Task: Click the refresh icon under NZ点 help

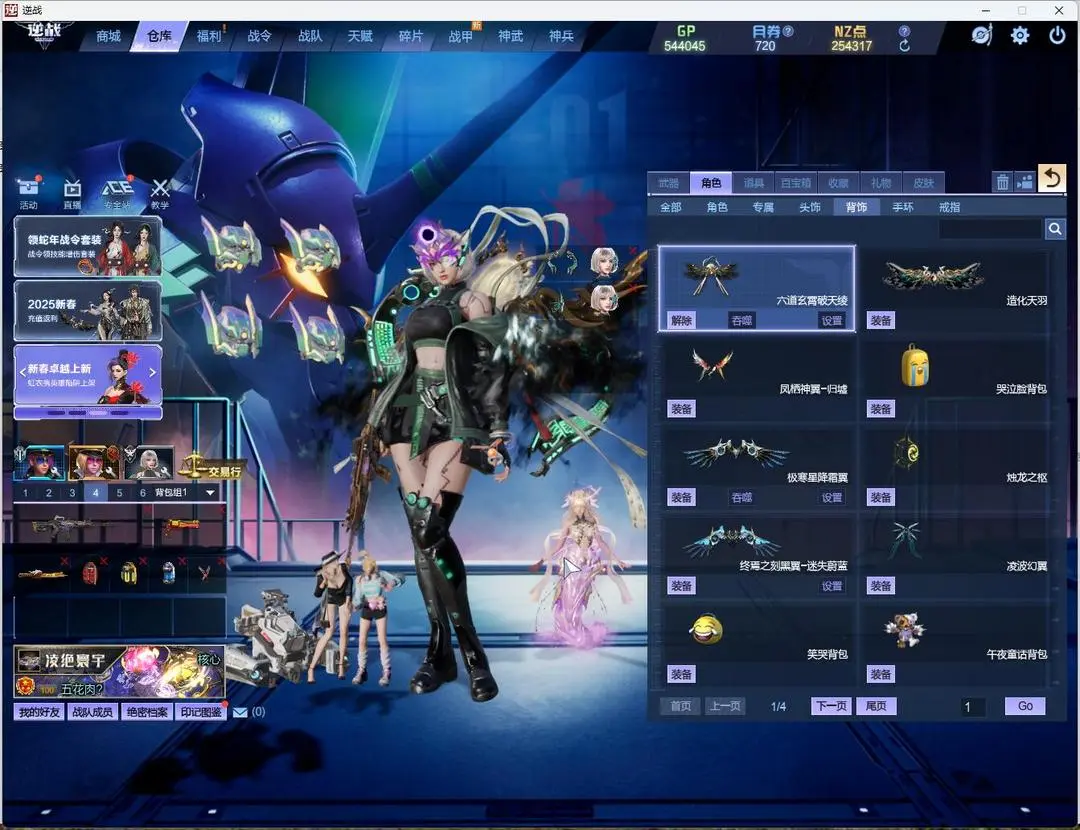Action: pyautogui.click(x=904, y=45)
